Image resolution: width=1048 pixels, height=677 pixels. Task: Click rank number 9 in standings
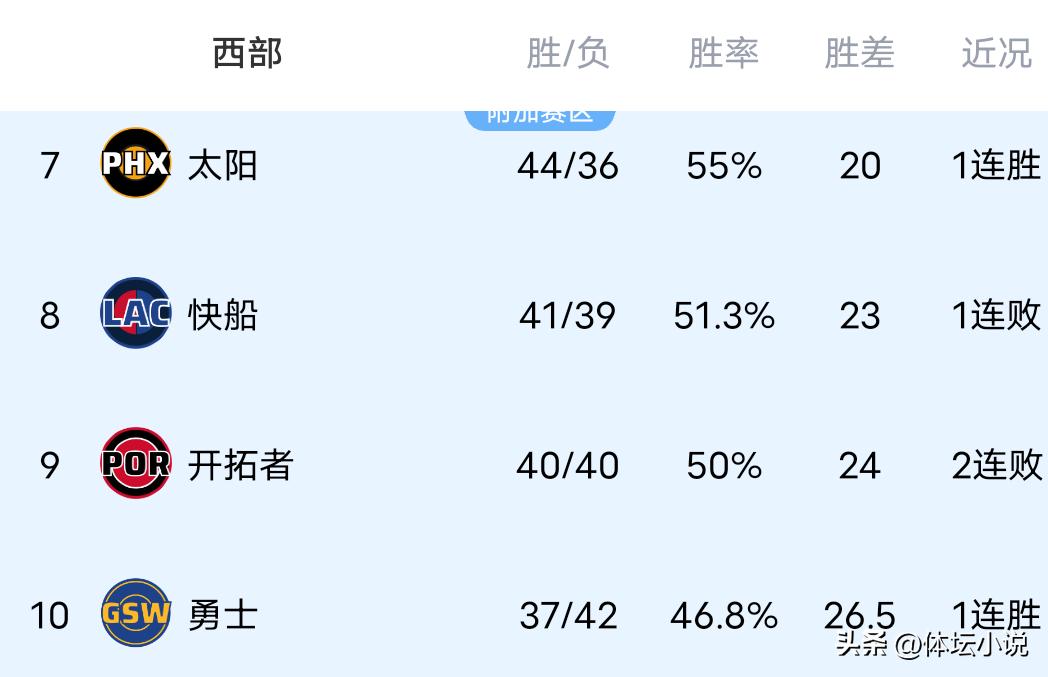[x=50, y=466]
